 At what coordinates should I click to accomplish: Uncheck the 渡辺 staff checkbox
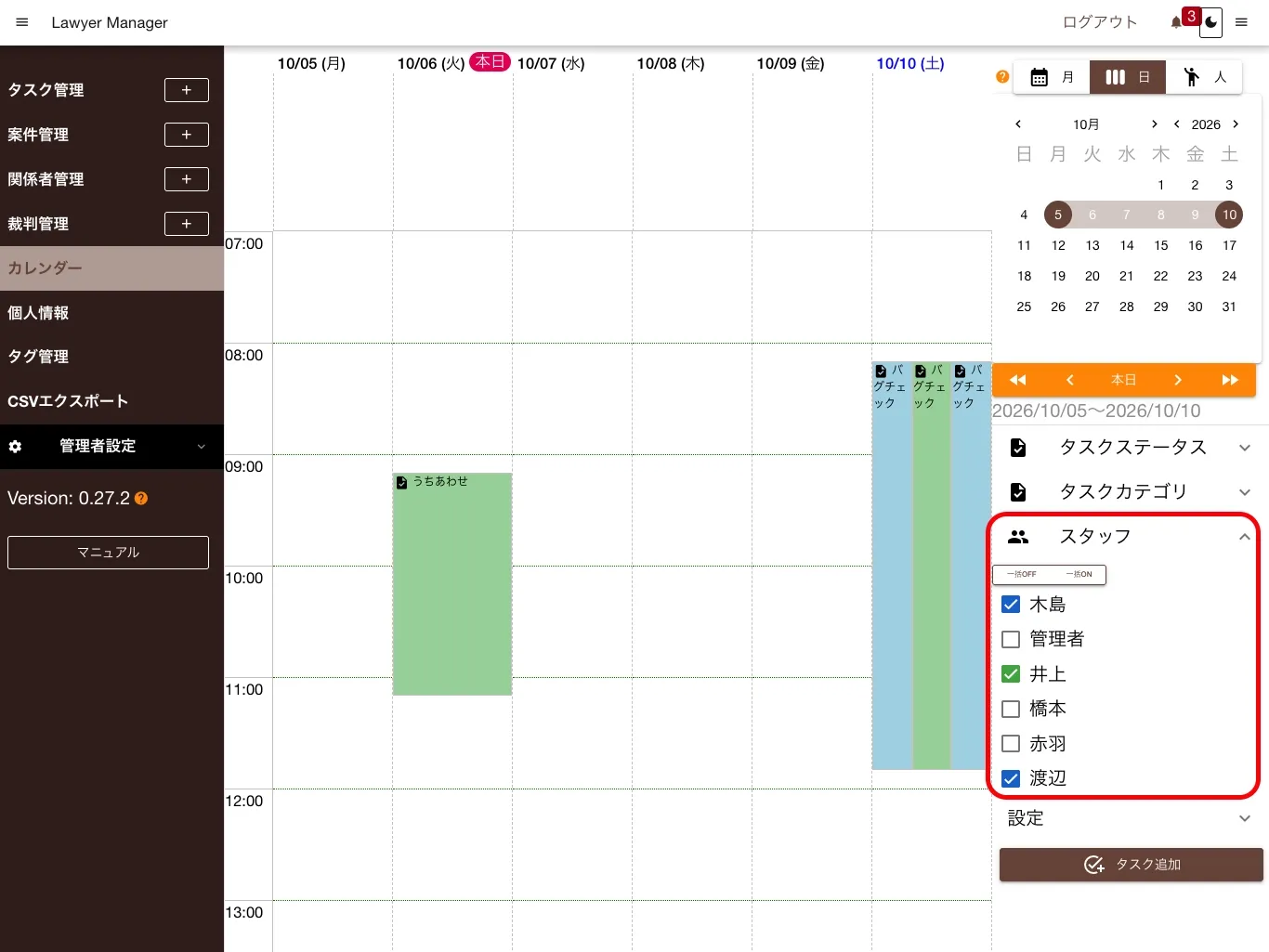1011,778
